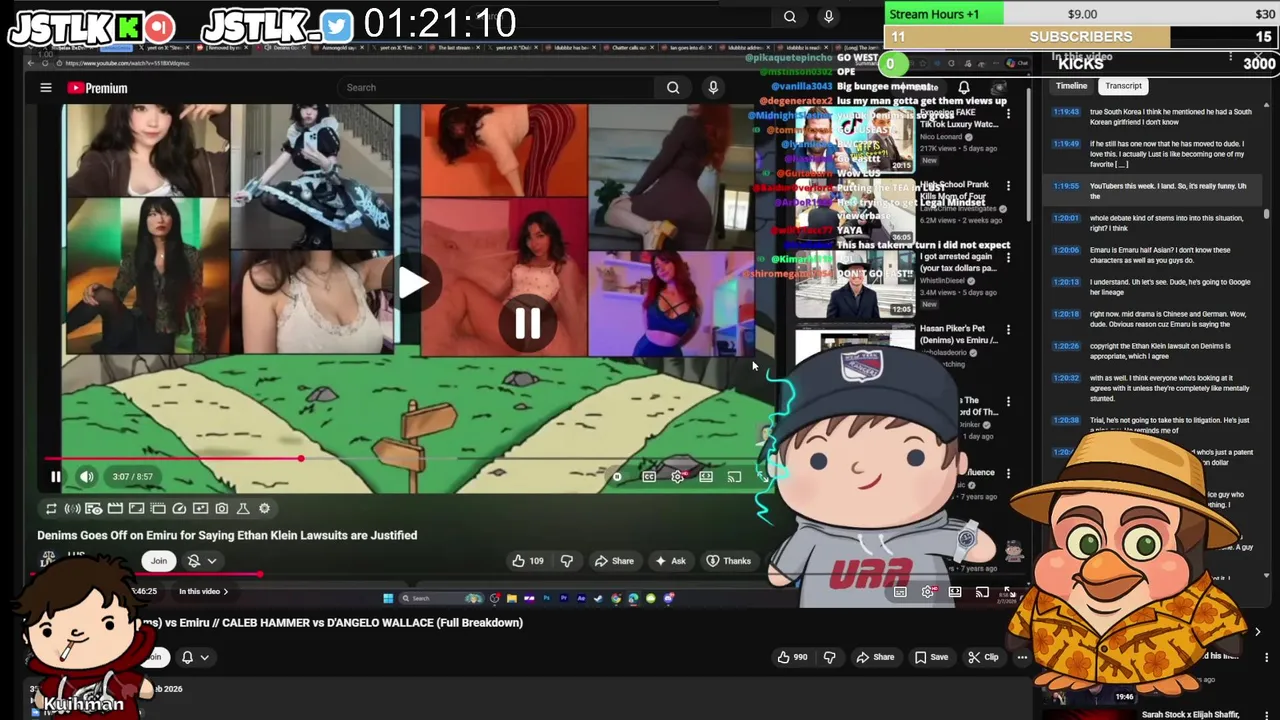Open the YouTube hamburger guide menu
This screenshot has height=720, width=1280.
coord(46,88)
